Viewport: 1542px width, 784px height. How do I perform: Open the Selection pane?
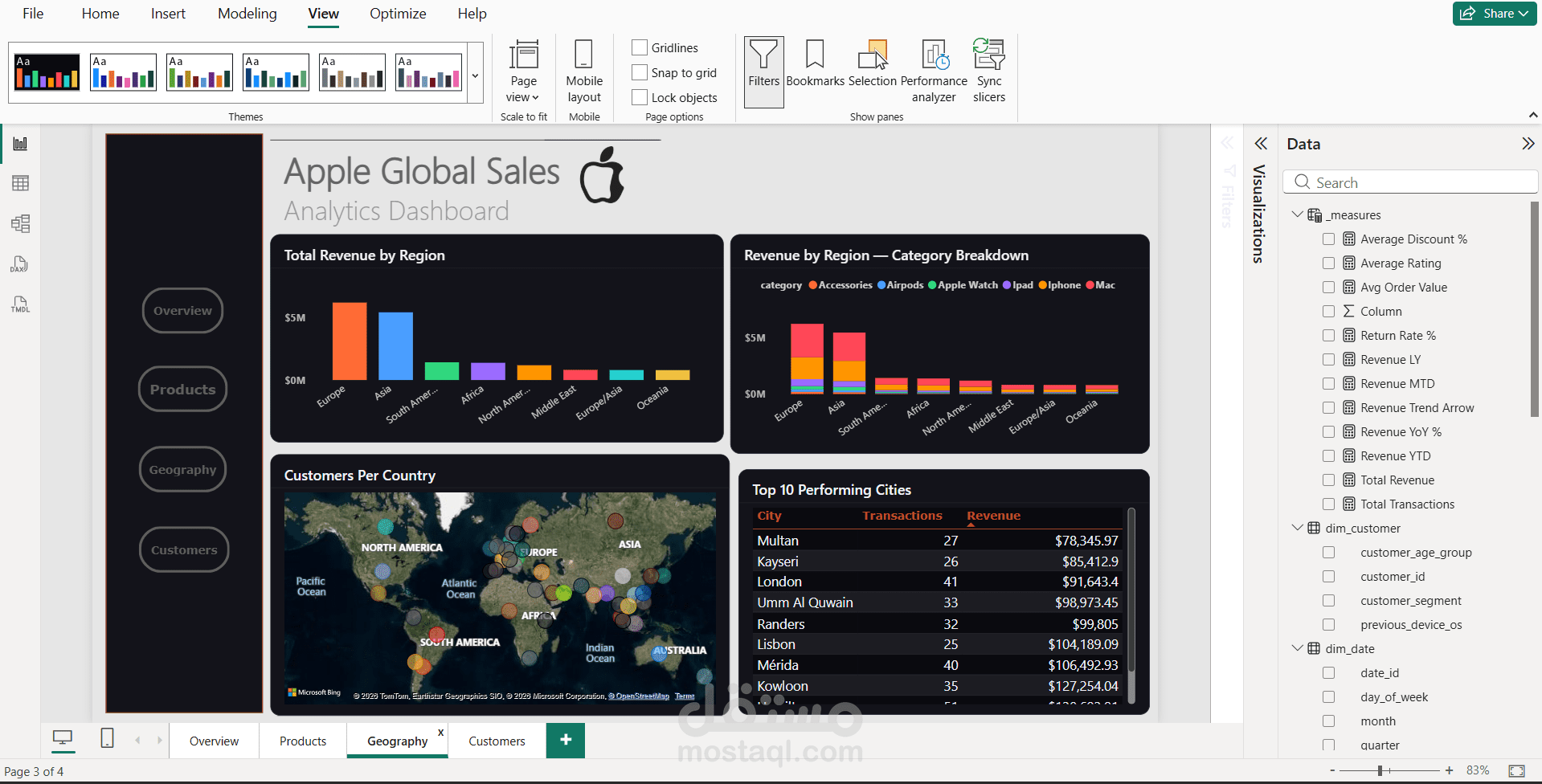[872, 64]
